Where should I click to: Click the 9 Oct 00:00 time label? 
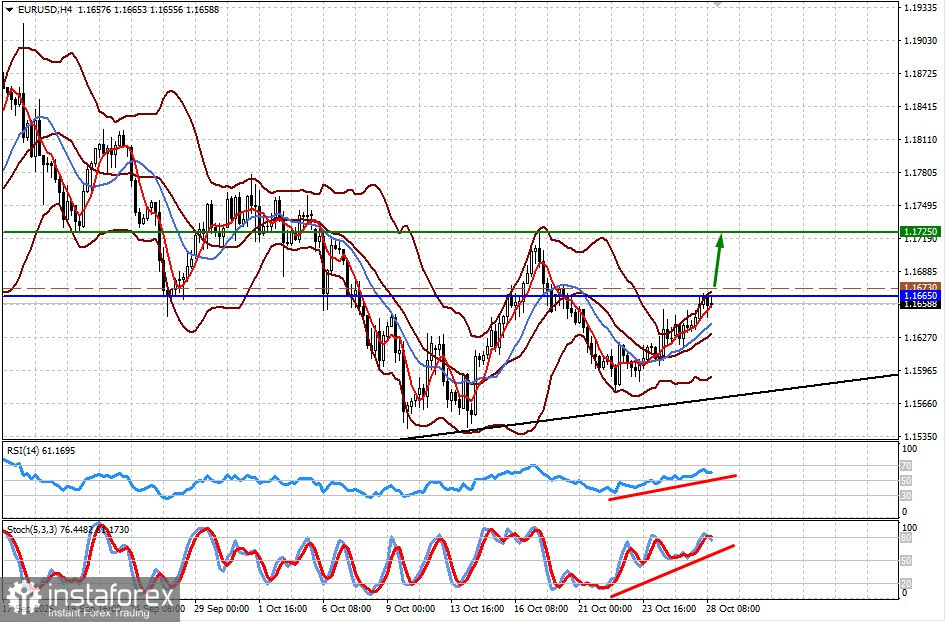click(x=410, y=609)
